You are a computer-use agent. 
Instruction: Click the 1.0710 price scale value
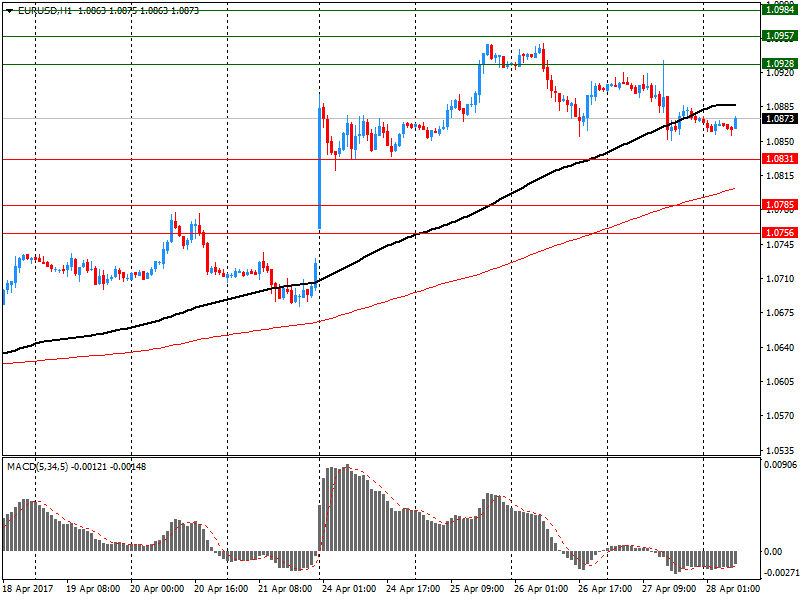[780, 279]
